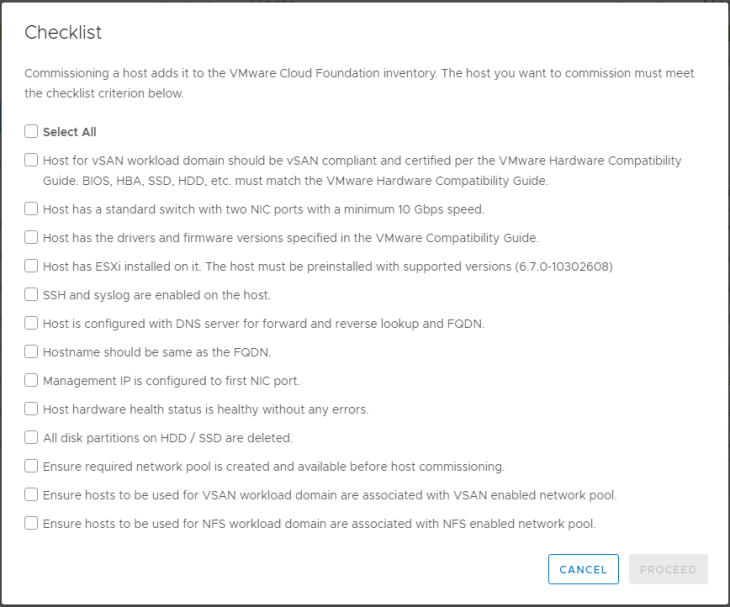Tick the vSAN compliant and certified host checkbox
Screen dimensions: 730x607
click(x=32, y=160)
